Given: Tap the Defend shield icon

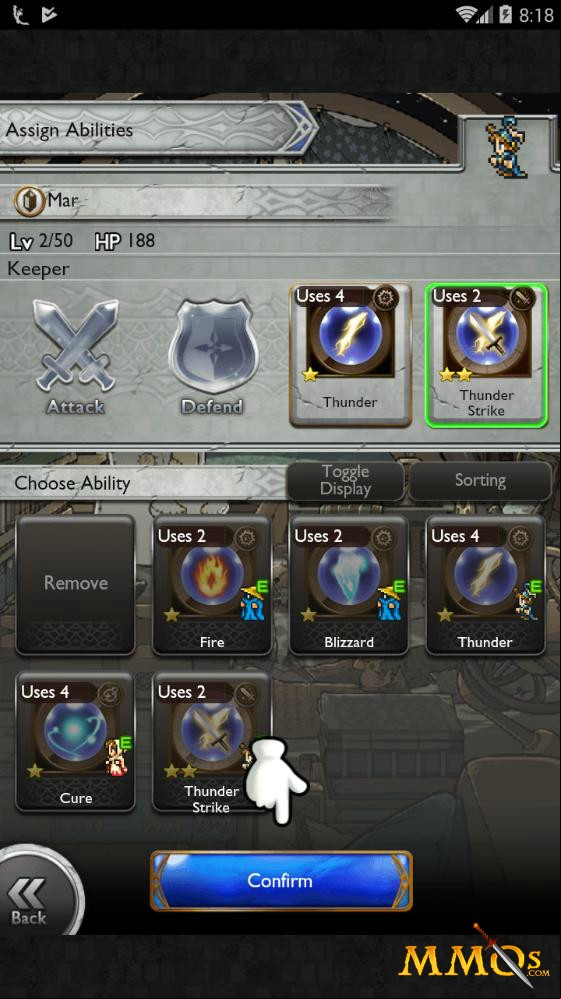Looking at the screenshot, I should pos(213,357).
